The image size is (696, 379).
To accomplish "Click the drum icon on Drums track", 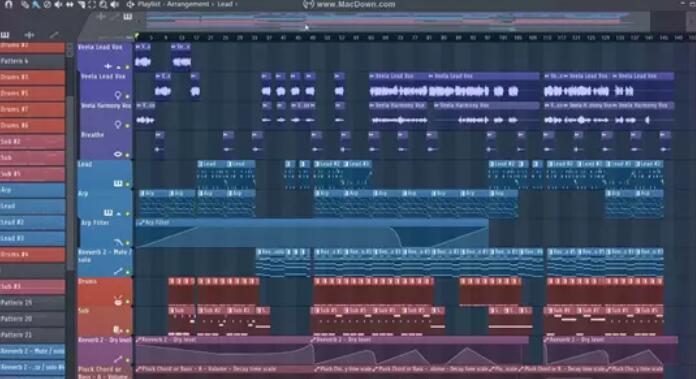I will 118,301.
